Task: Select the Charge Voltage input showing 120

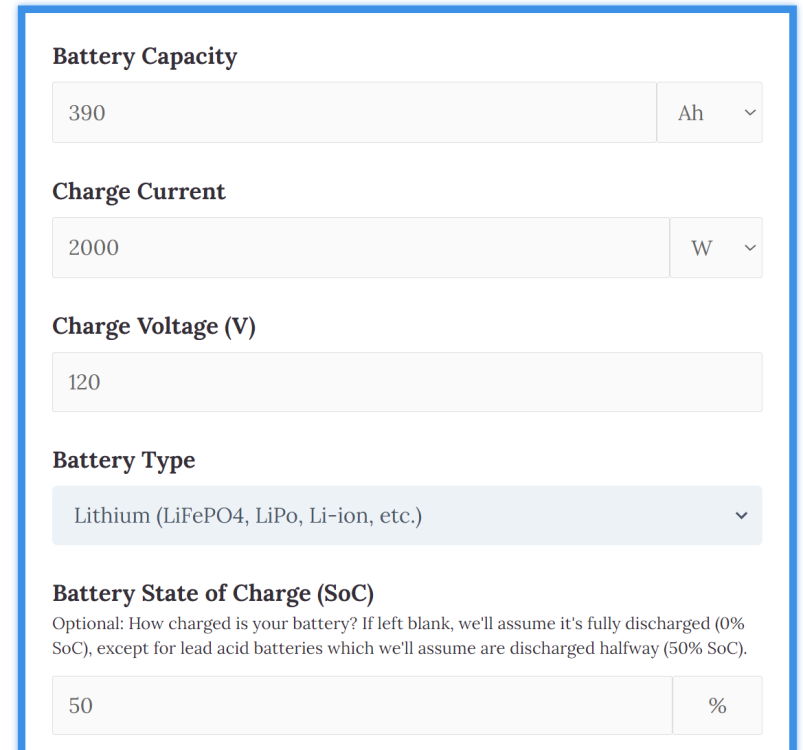Action: tap(407, 382)
